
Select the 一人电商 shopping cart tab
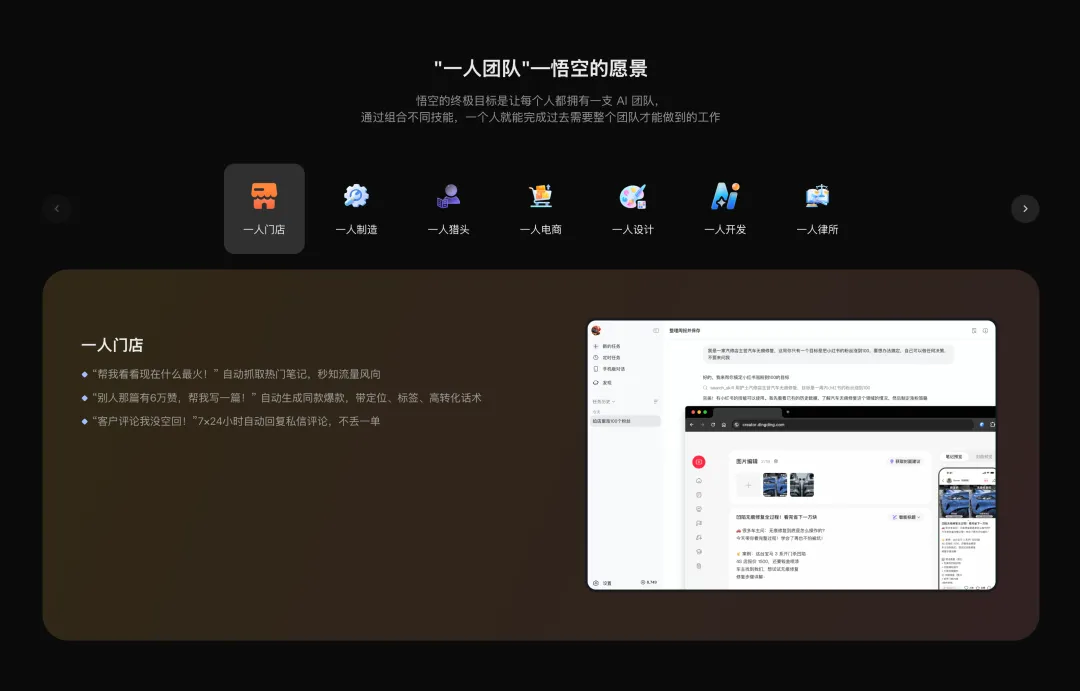click(x=541, y=209)
